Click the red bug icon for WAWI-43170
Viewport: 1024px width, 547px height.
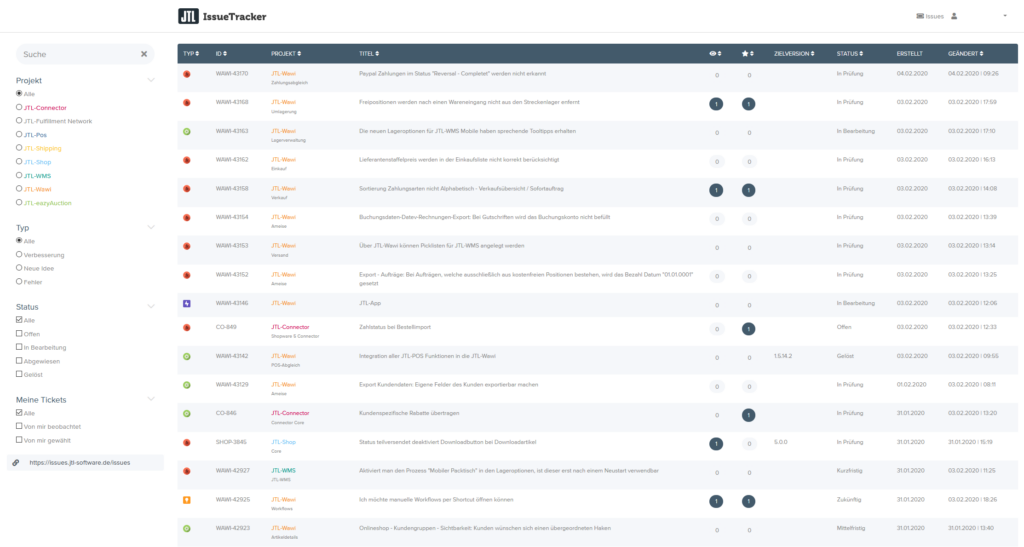(x=187, y=74)
